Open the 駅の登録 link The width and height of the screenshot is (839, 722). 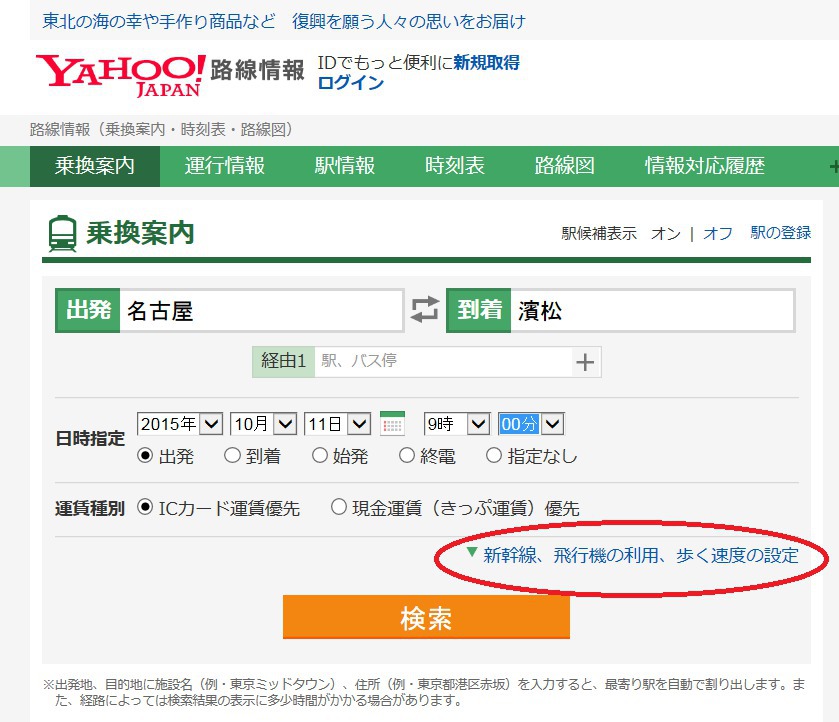pos(781,233)
